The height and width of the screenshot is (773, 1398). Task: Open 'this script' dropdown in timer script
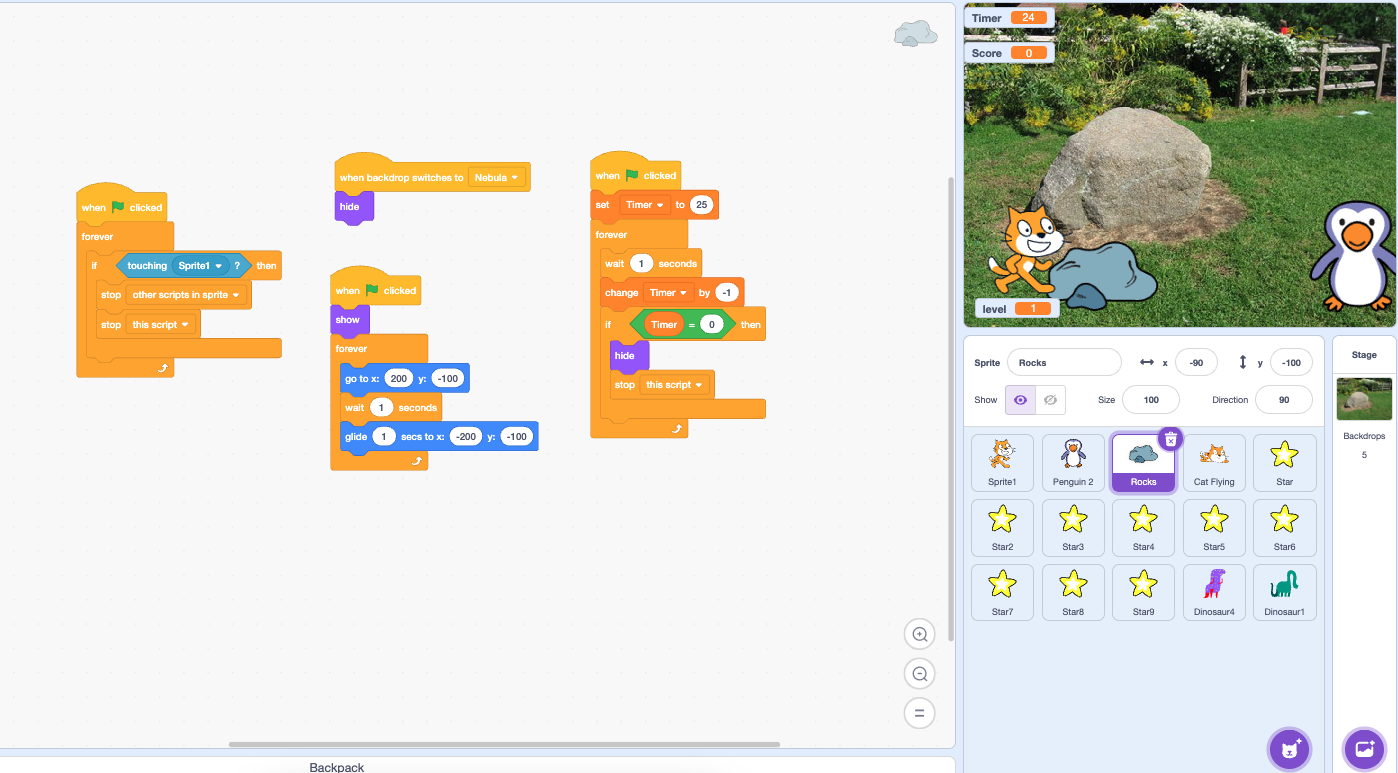coord(674,385)
